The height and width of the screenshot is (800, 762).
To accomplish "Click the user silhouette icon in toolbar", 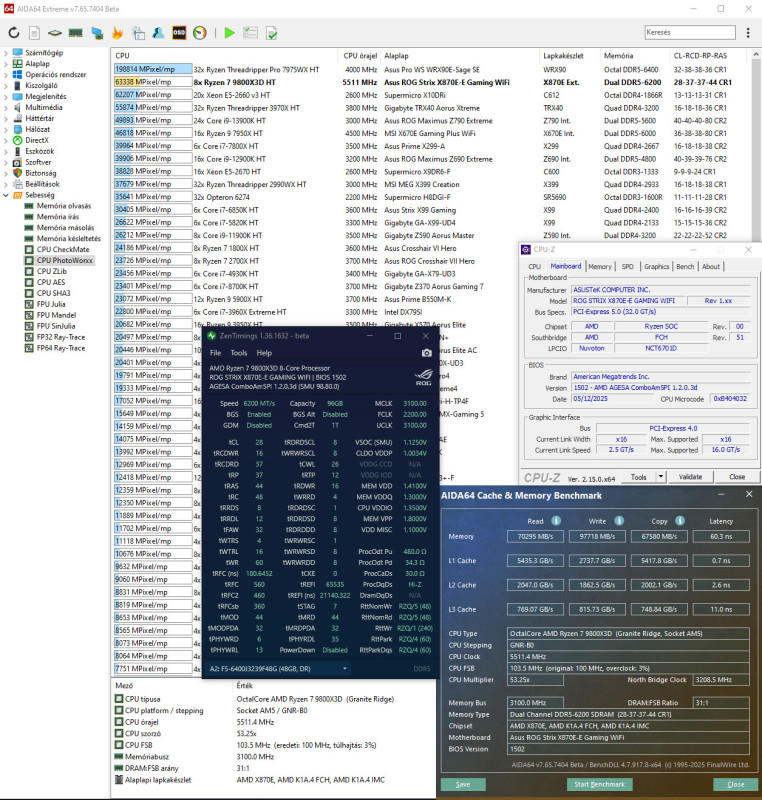I will tap(159, 33).
